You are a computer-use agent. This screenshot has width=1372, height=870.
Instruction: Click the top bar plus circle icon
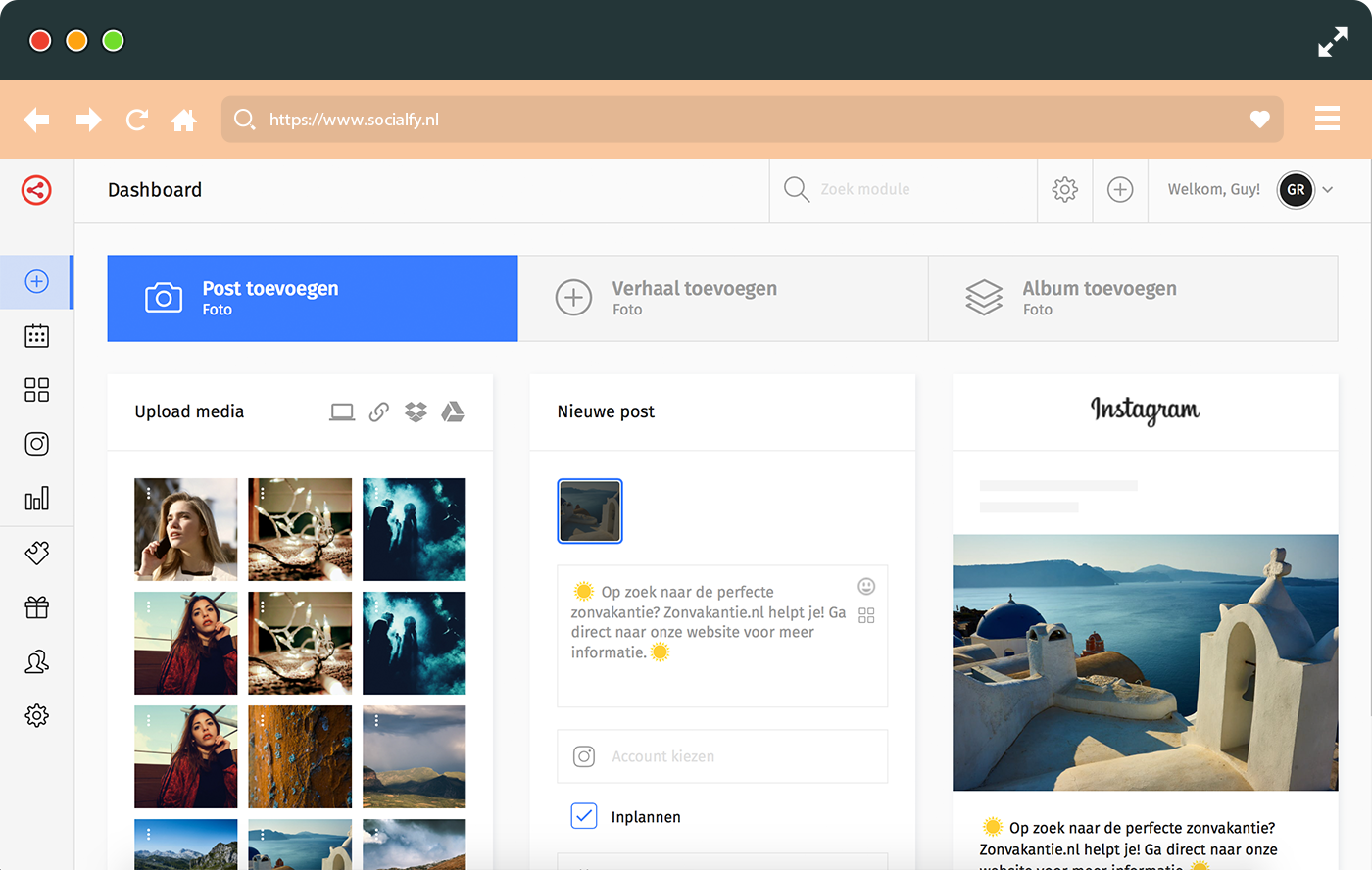[1120, 190]
